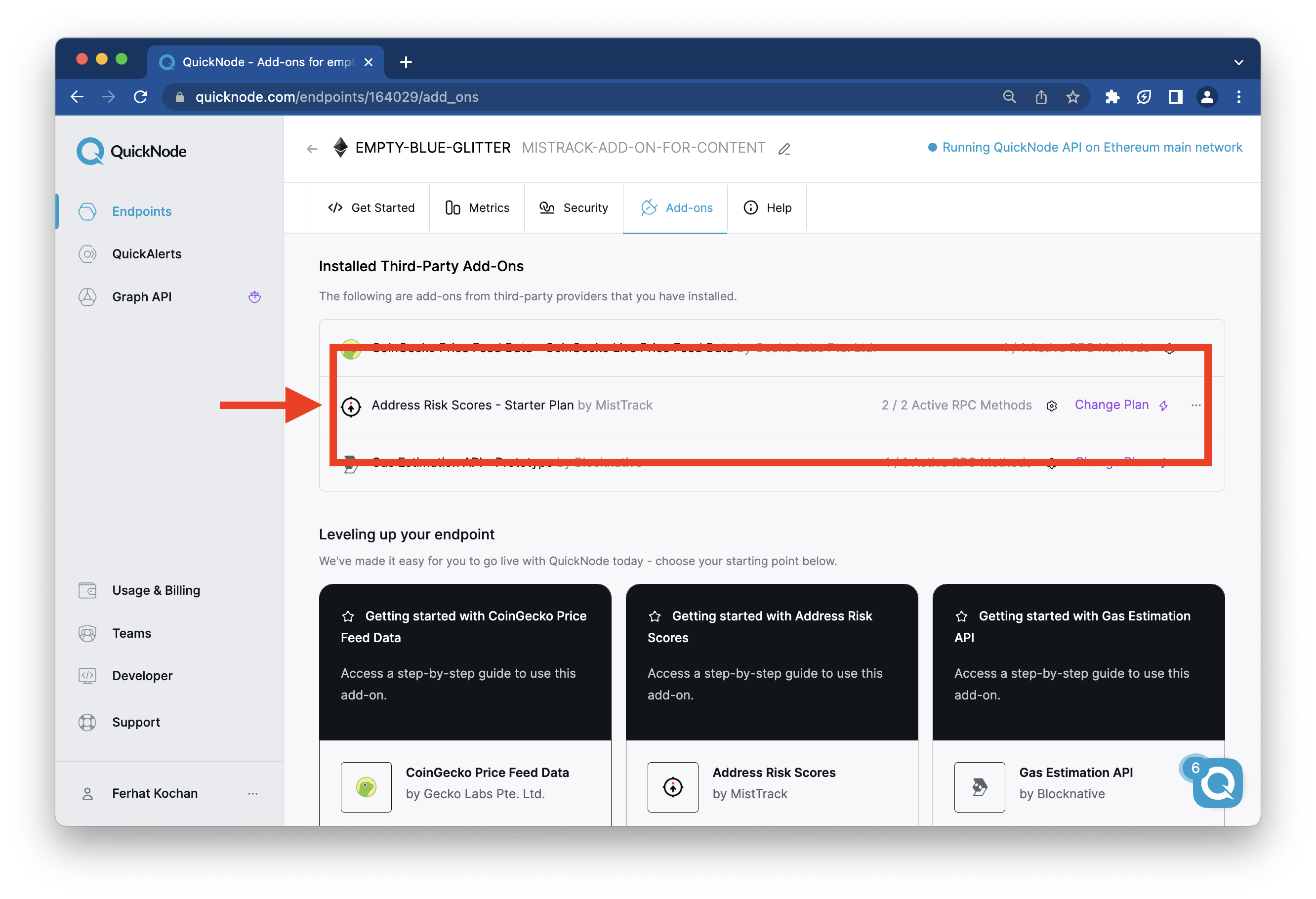
Task: Click the browser back arrow
Action: pos(77,97)
